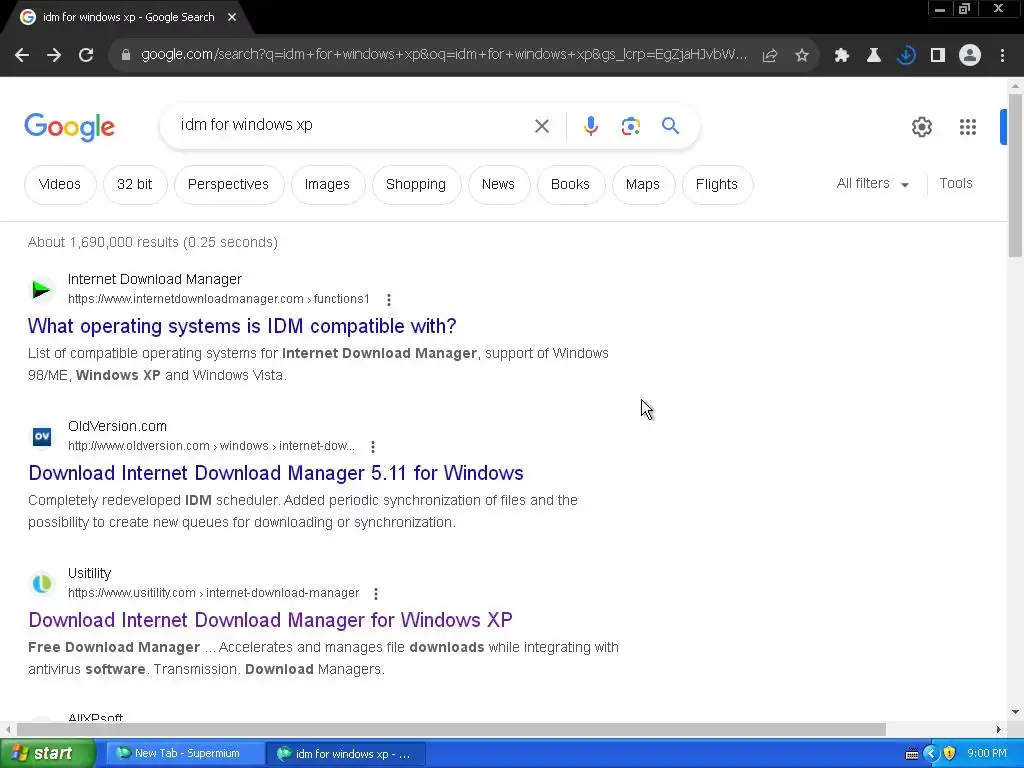This screenshot has width=1024, height=768.
Task: Click in the Google search text field
Action: [349, 125]
